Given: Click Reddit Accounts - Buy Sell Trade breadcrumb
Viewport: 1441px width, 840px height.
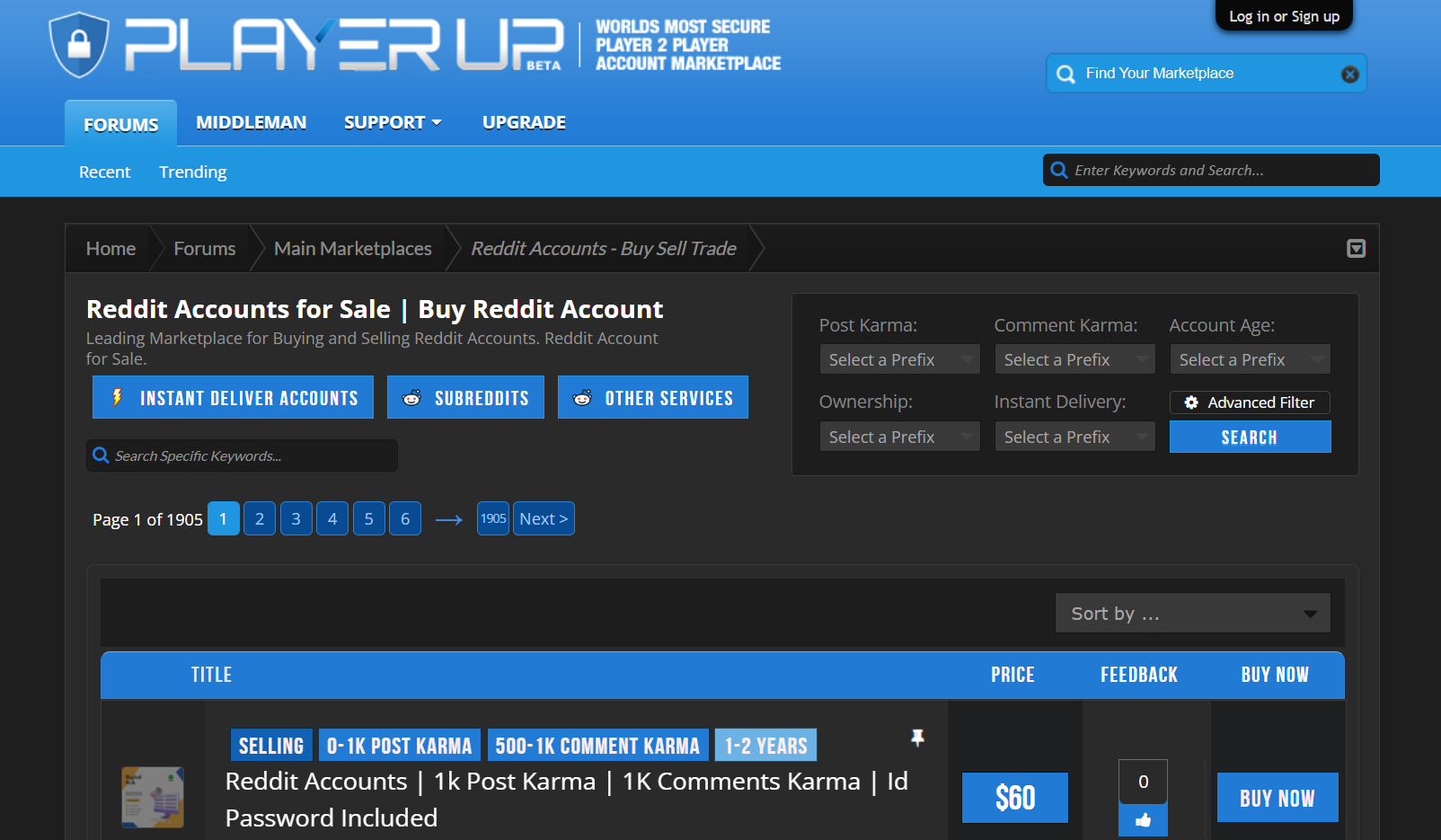Looking at the screenshot, I should coord(604,249).
